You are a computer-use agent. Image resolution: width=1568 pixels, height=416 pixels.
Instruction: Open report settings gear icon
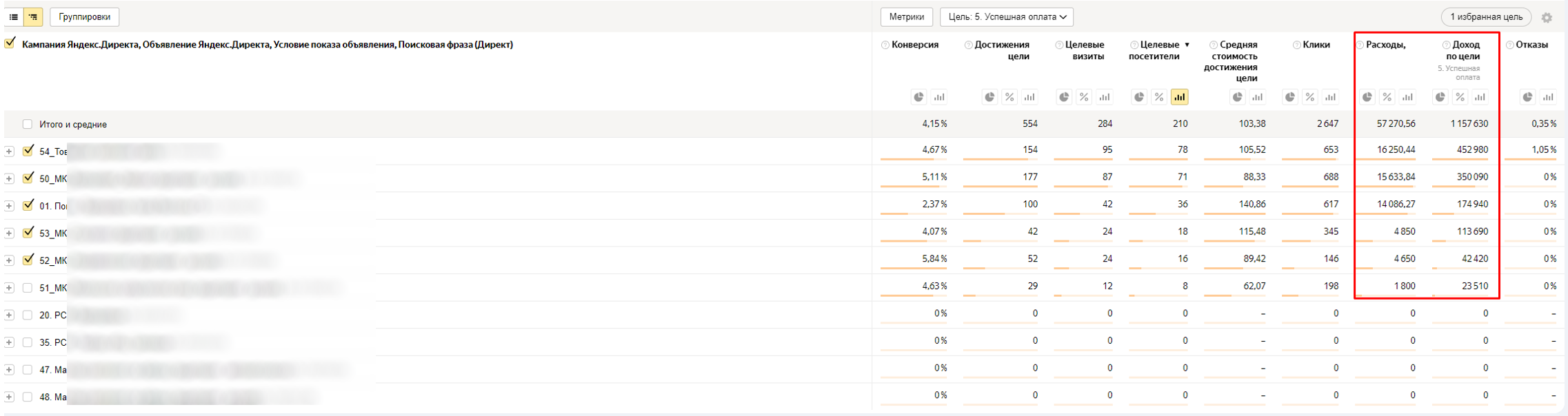click(x=1547, y=18)
